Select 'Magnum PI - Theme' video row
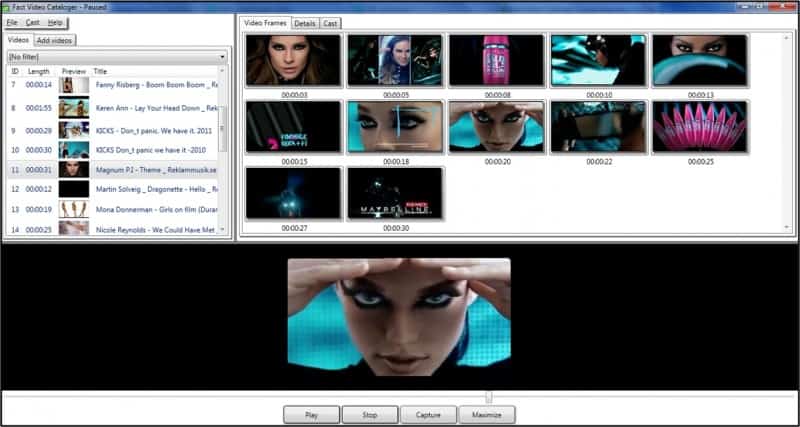Image resolution: width=800 pixels, height=427 pixels. pyautogui.click(x=112, y=169)
